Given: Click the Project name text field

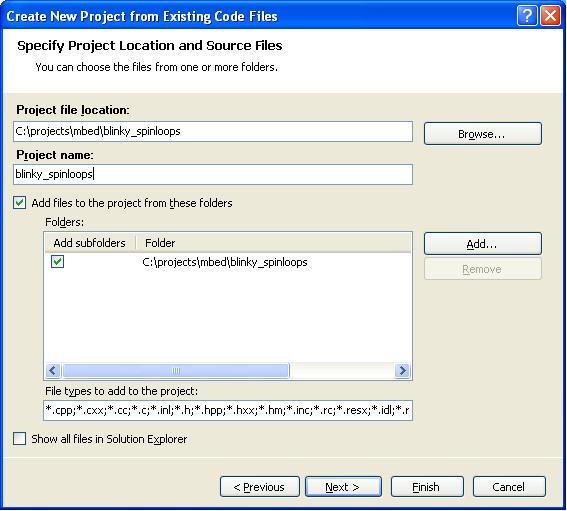Looking at the screenshot, I should 213,174.
